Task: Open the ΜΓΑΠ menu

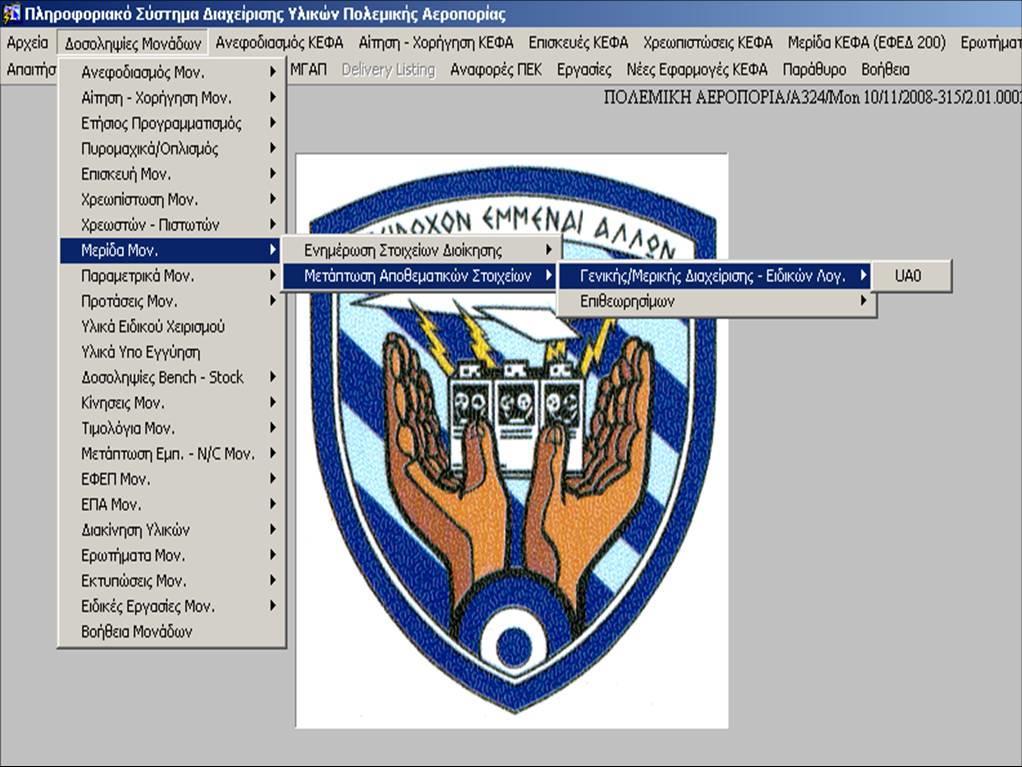Action: 308,70
